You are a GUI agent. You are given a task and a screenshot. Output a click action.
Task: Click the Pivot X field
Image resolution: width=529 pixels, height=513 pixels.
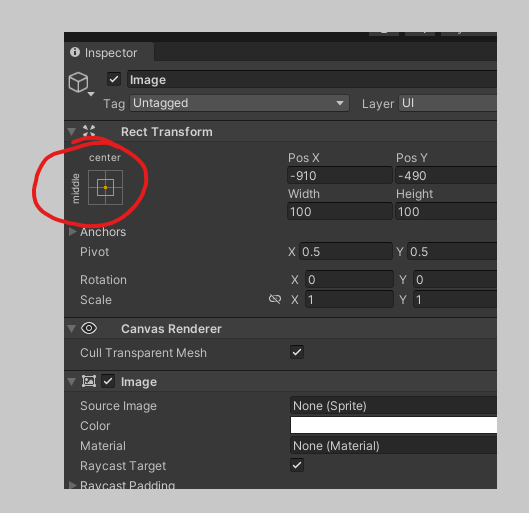346,252
